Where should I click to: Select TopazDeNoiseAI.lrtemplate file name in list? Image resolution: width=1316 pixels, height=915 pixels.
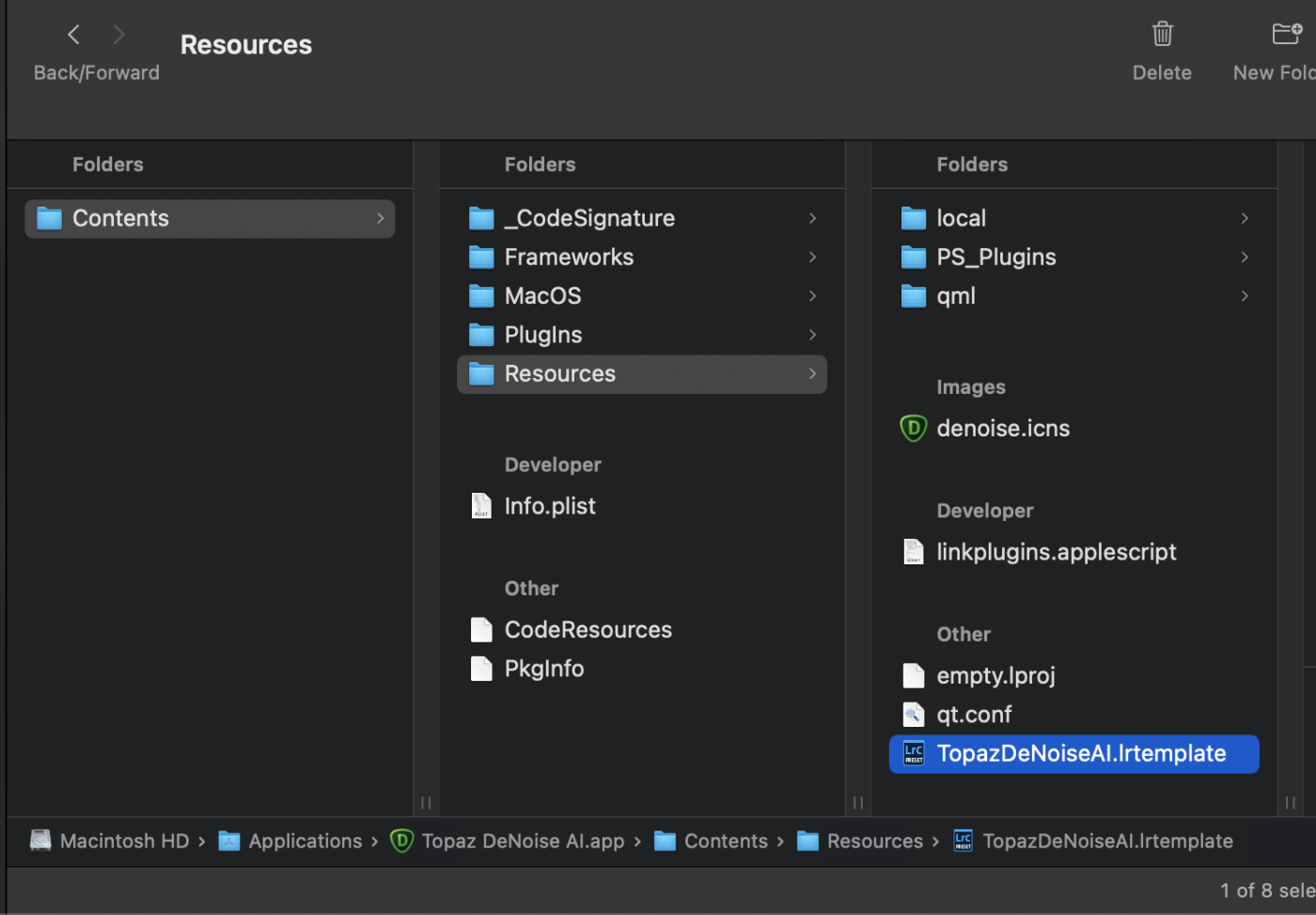click(1082, 753)
